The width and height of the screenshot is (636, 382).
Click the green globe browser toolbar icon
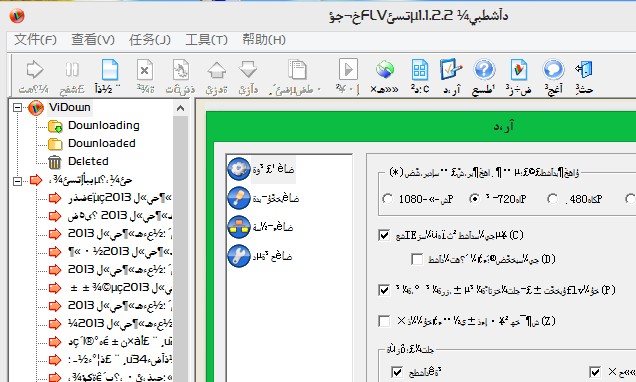385,70
